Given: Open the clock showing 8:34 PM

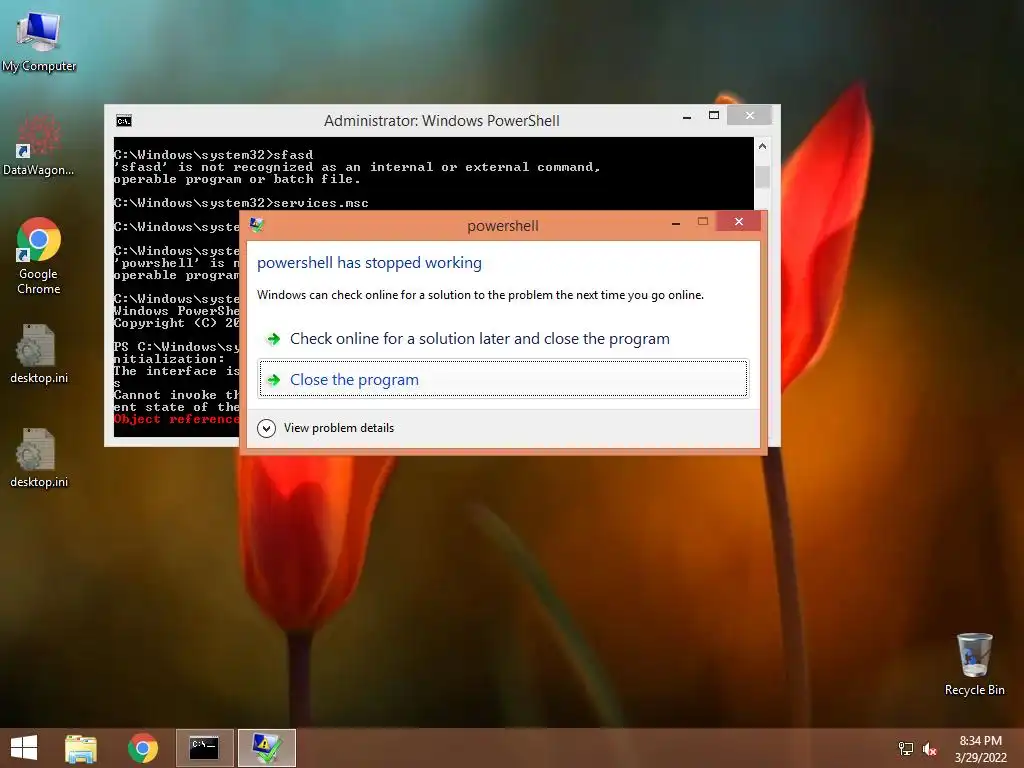Looking at the screenshot, I should pos(980,748).
